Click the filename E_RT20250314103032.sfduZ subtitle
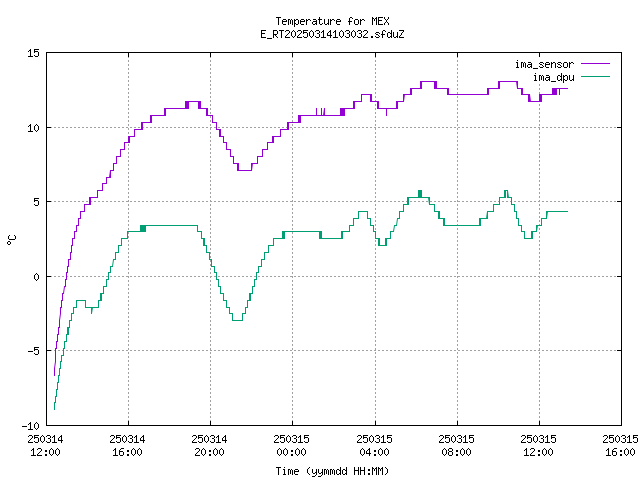 pyautogui.click(x=332, y=34)
